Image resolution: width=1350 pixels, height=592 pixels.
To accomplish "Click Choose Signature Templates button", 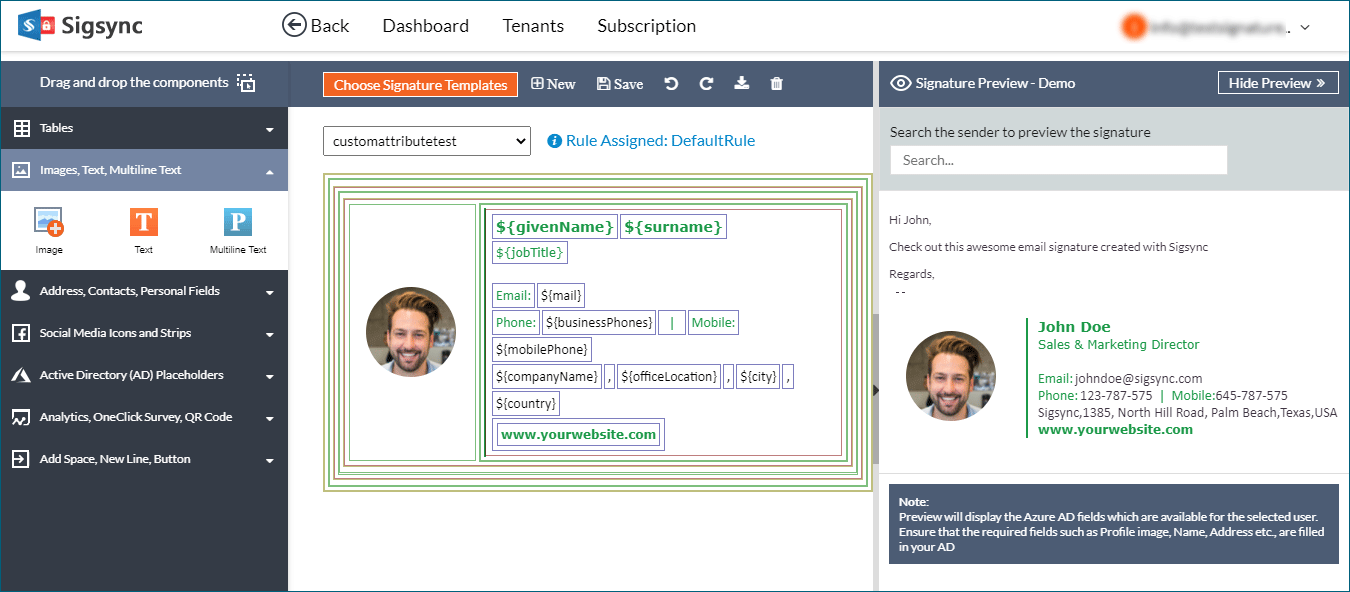I will 420,85.
